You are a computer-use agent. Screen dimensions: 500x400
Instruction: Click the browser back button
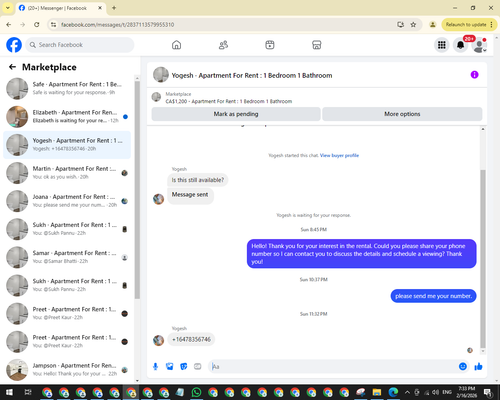point(9,25)
